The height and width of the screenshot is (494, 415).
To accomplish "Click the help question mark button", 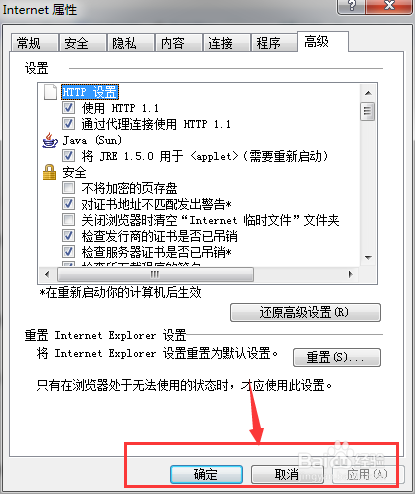I will click(x=351, y=6).
